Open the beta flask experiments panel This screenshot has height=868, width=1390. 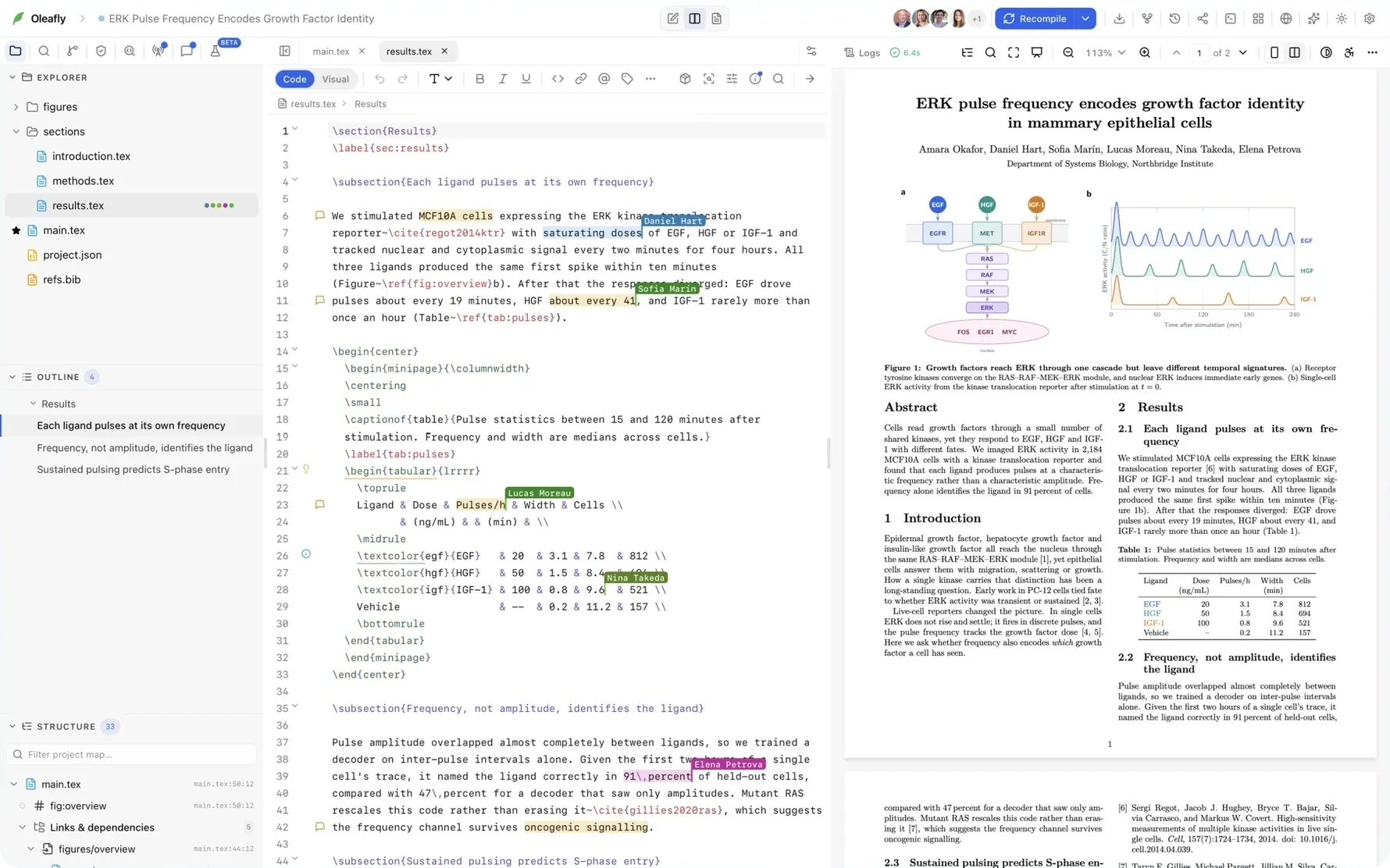pos(216,51)
